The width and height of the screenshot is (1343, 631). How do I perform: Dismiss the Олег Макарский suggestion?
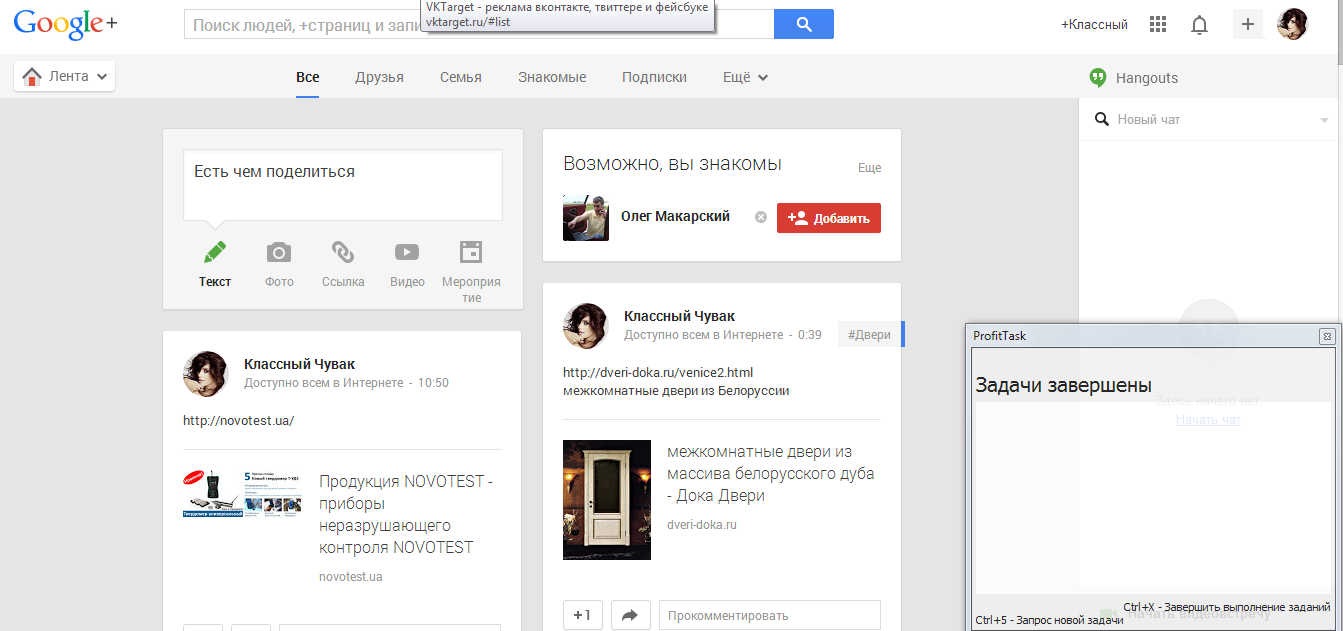(761, 217)
